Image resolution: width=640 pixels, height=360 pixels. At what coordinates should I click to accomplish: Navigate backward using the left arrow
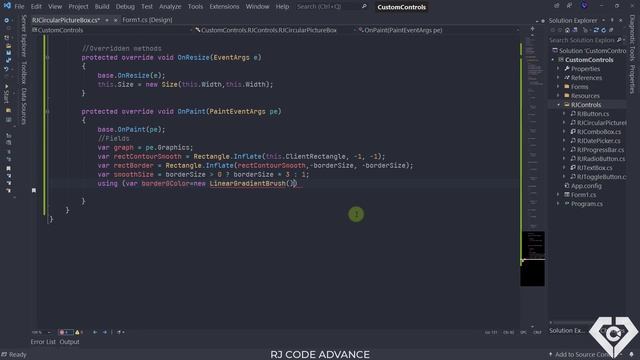tap(95, 332)
